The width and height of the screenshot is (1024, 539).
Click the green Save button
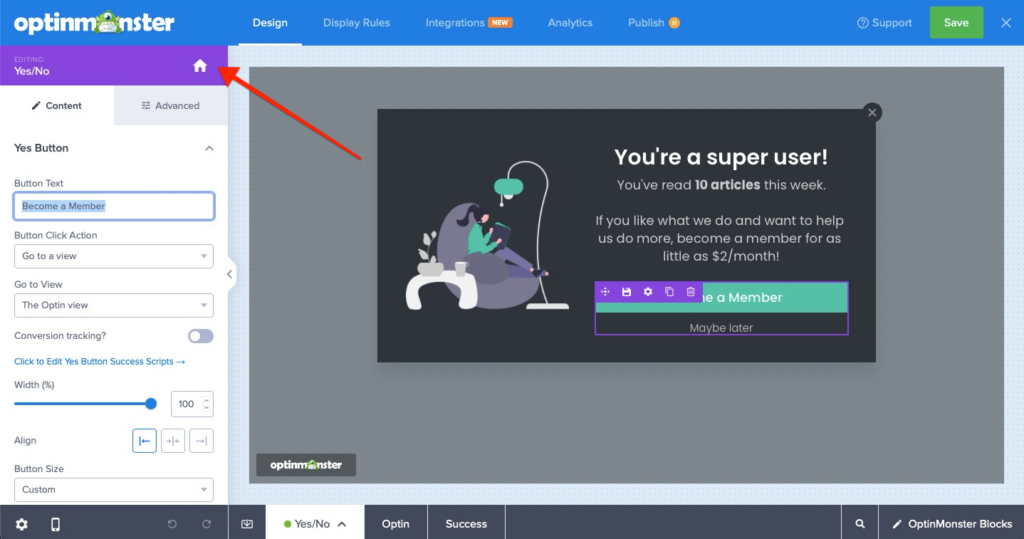pos(956,23)
